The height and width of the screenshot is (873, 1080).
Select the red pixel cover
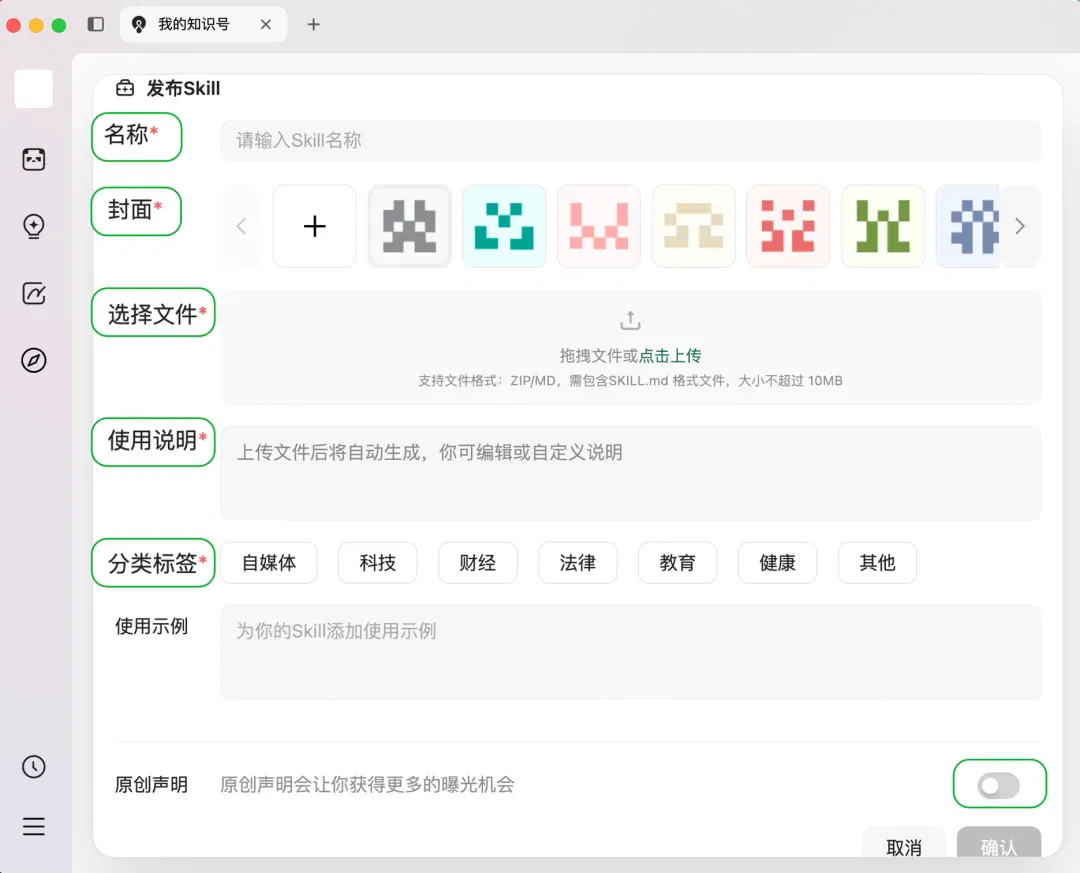(788, 226)
